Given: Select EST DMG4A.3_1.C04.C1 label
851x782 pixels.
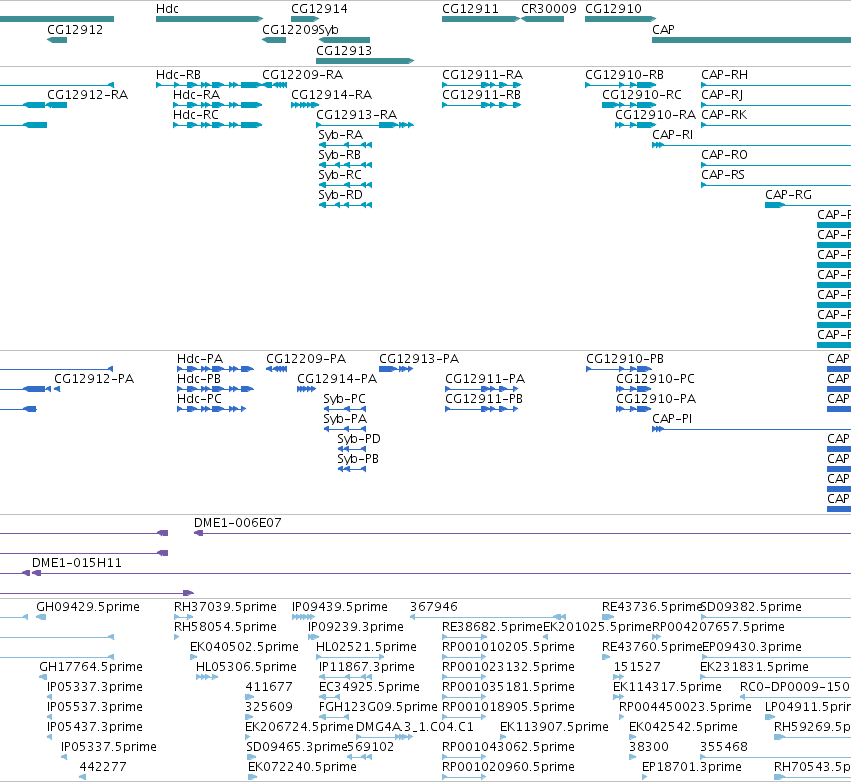Looking at the screenshot, I should point(415,727).
